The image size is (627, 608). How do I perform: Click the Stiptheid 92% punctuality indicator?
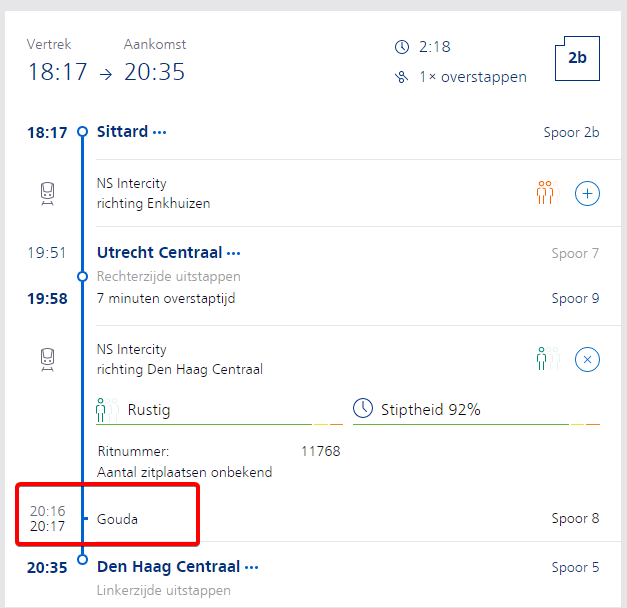430,409
